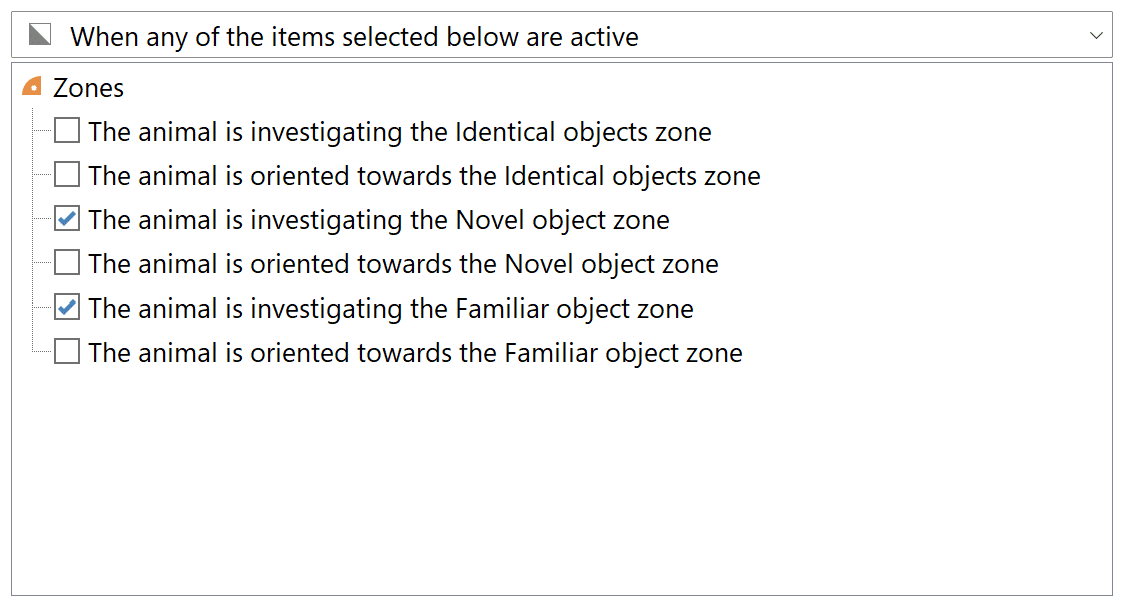1122x606 pixels.
Task: Select the 'oriented towards the Identical objects zone' text
Action: 424,176
